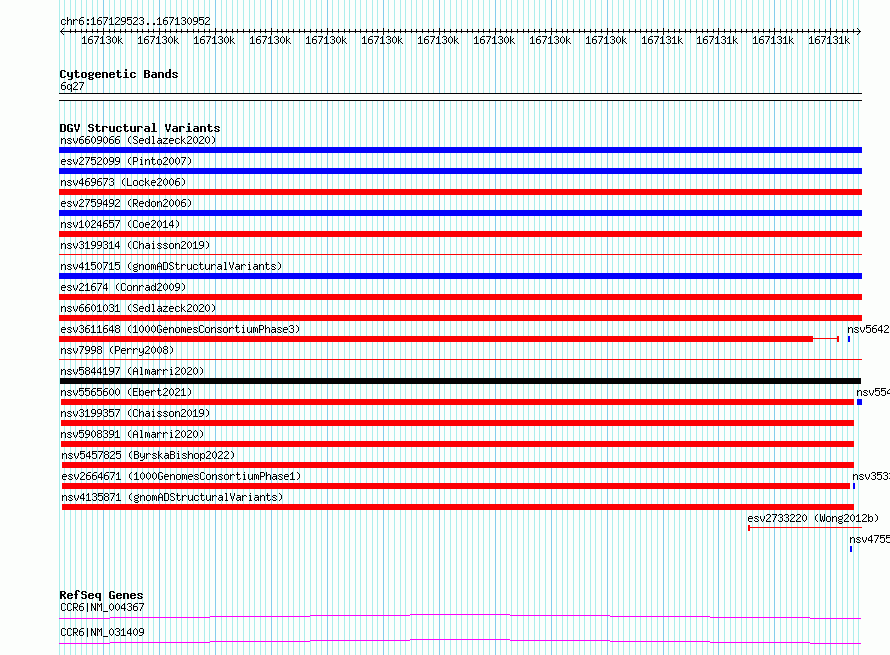Click the blue mark under nsv4755 label
This screenshot has height=655, width=890.
[x=851, y=549]
